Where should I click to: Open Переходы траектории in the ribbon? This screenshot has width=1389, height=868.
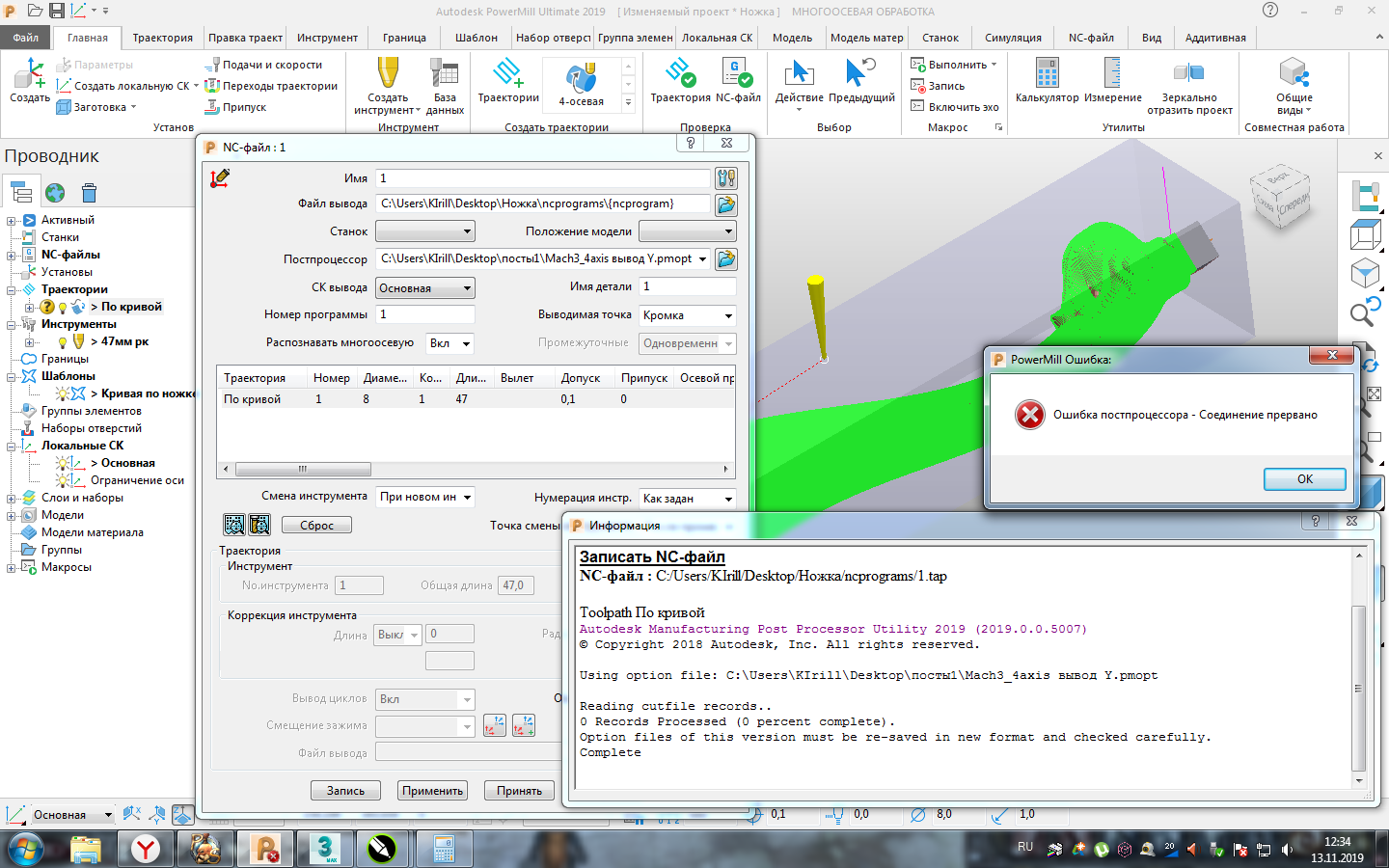click(271, 86)
